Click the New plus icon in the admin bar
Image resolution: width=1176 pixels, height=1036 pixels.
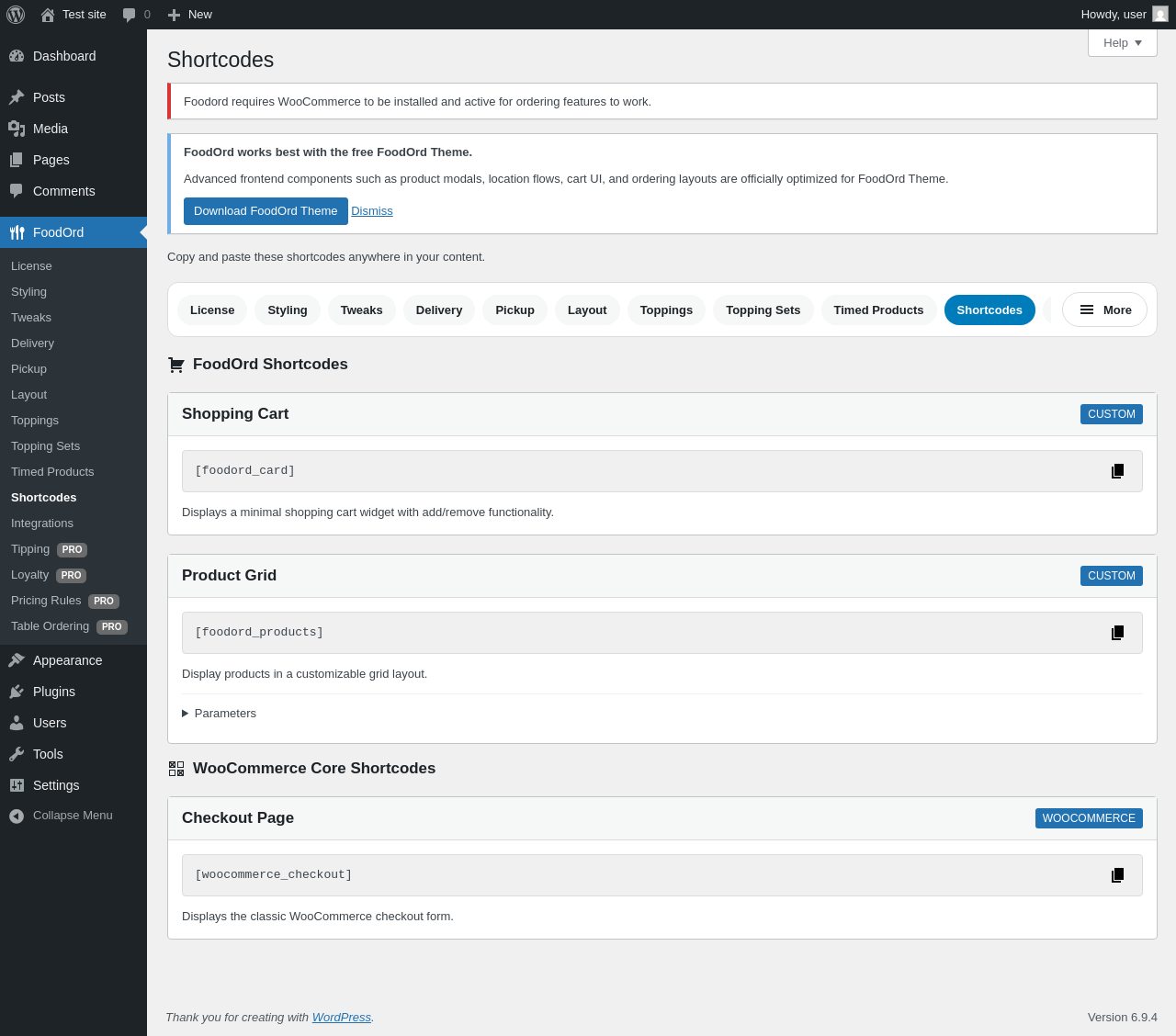174,15
